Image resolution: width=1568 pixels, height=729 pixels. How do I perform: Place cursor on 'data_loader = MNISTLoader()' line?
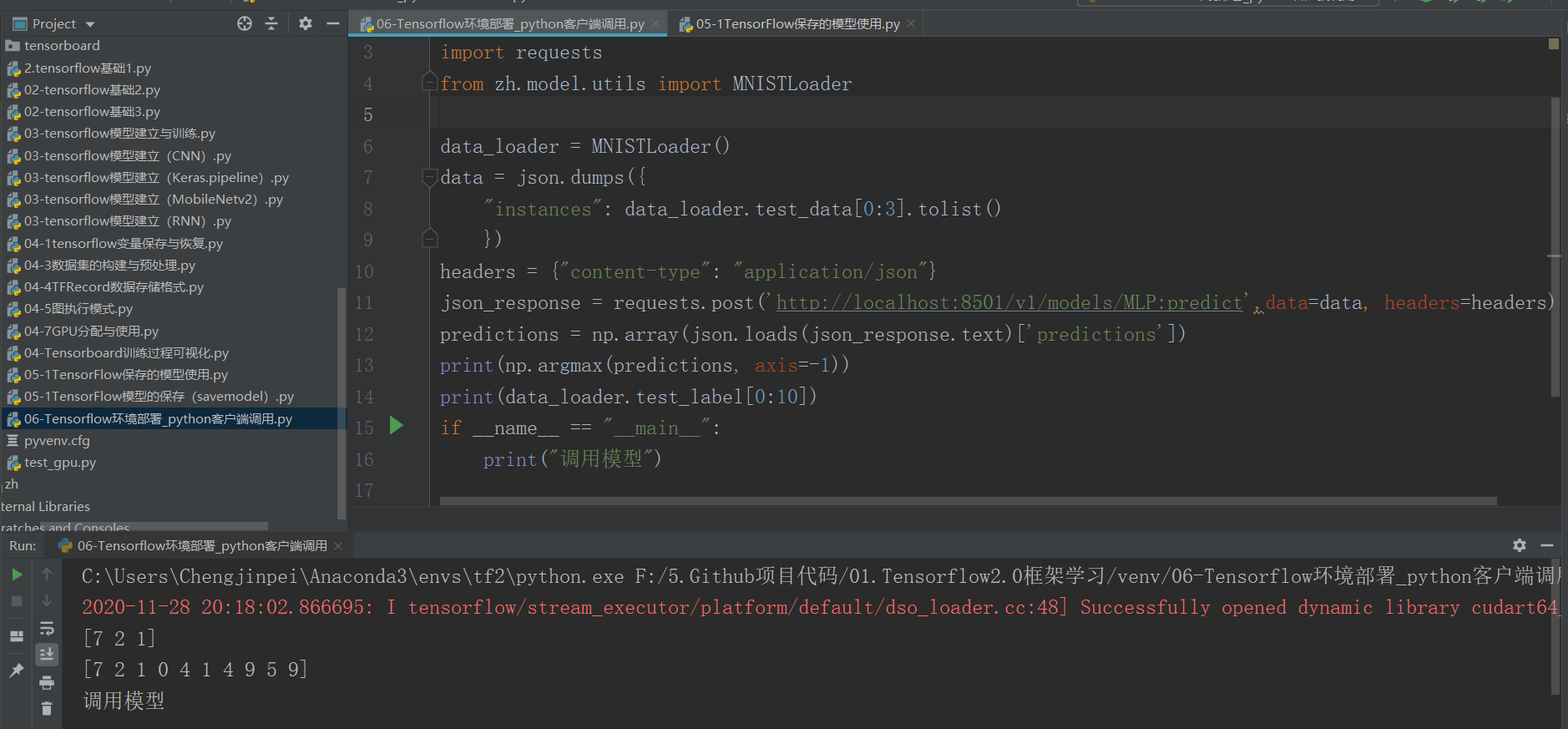(585, 146)
